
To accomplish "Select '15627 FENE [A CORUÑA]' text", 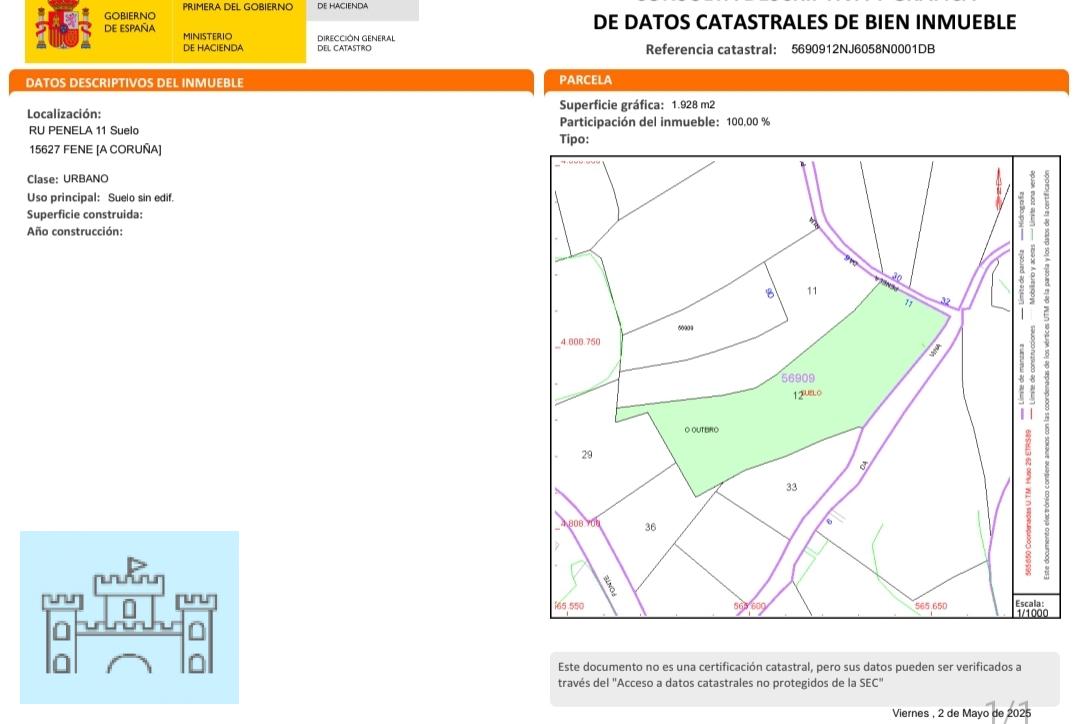I will [x=95, y=149].
